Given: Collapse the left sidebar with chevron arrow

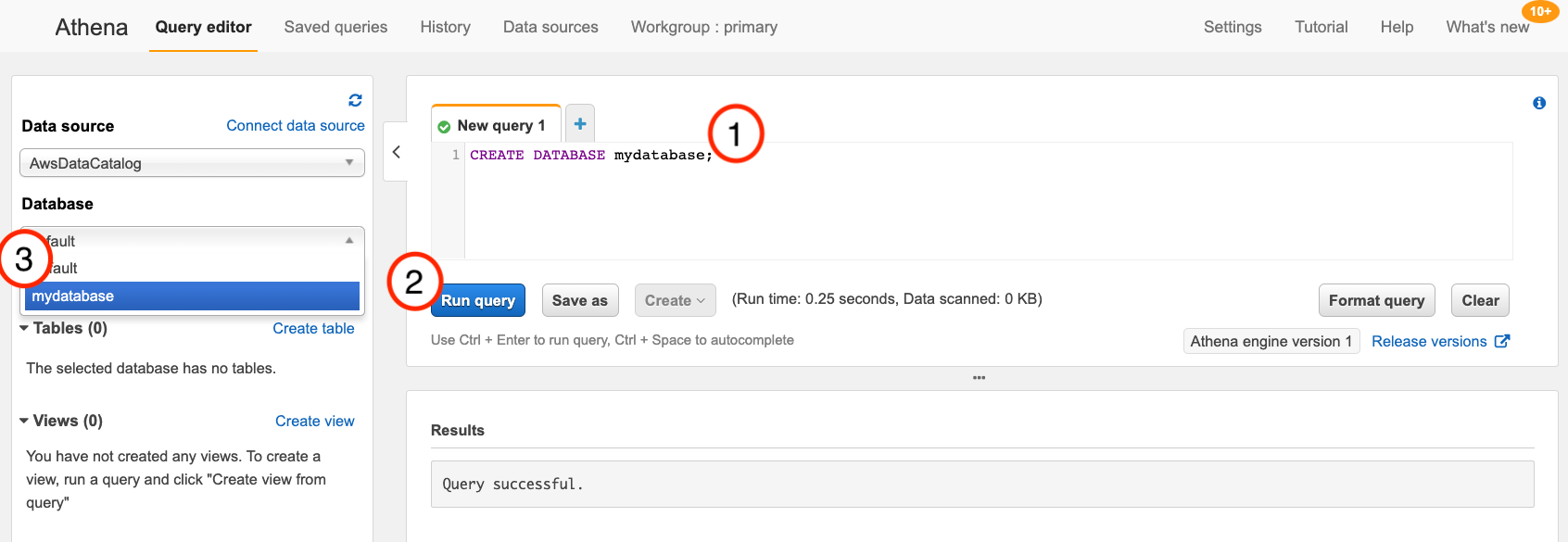Looking at the screenshot, I should click(x=396, y=152).
